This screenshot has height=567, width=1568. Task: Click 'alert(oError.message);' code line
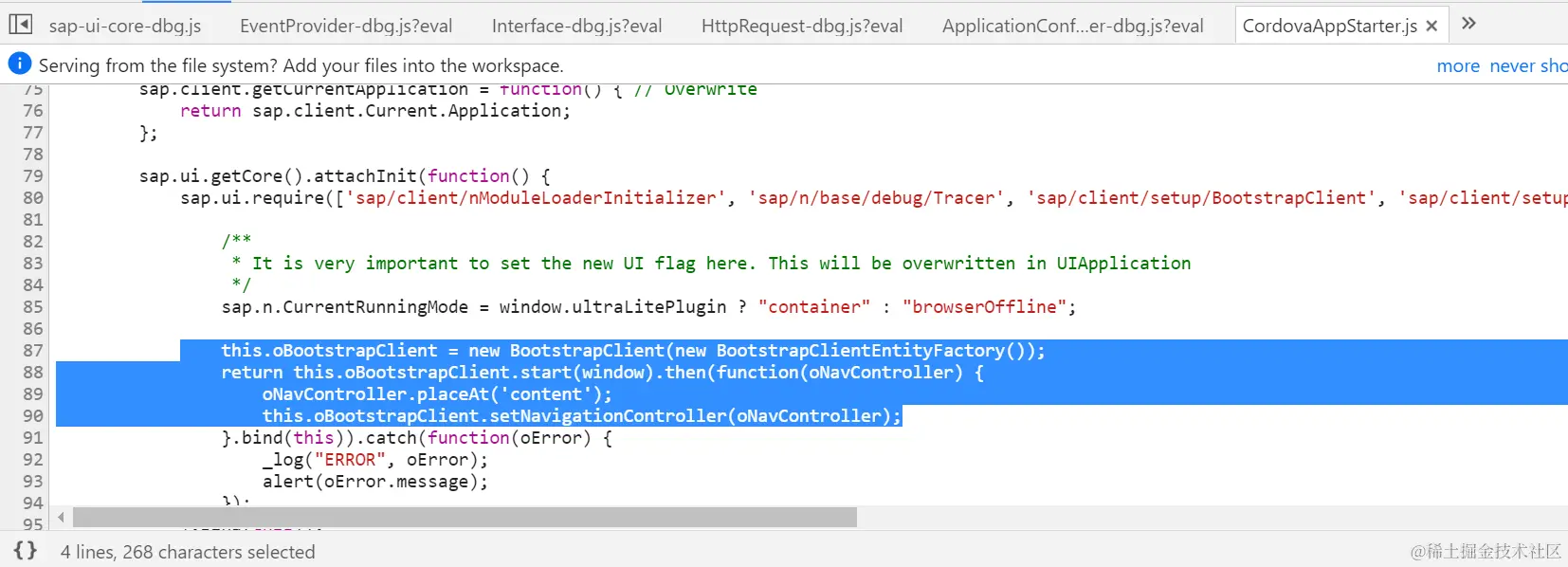click(x=375, y=481)
